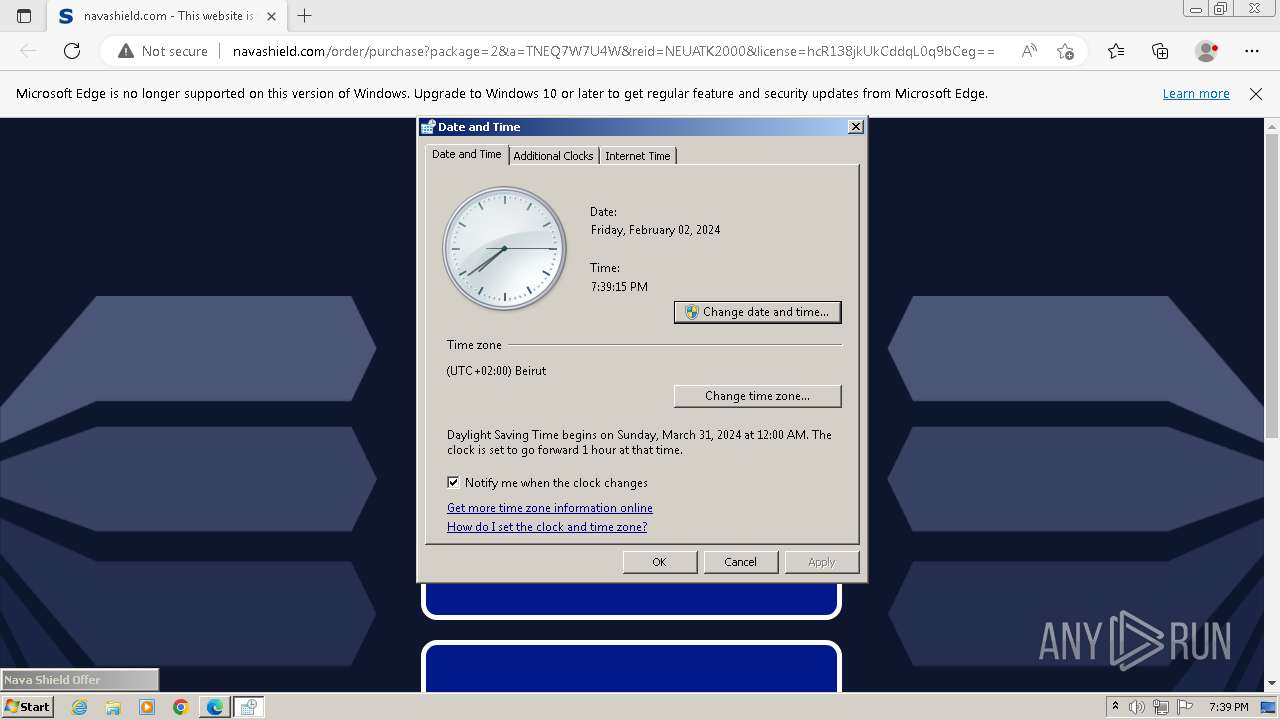Image resolution: width=1280 pixels, height=720 pixels.
Task: Select the Date and Time taskbar button
Action: pos(249,707)
